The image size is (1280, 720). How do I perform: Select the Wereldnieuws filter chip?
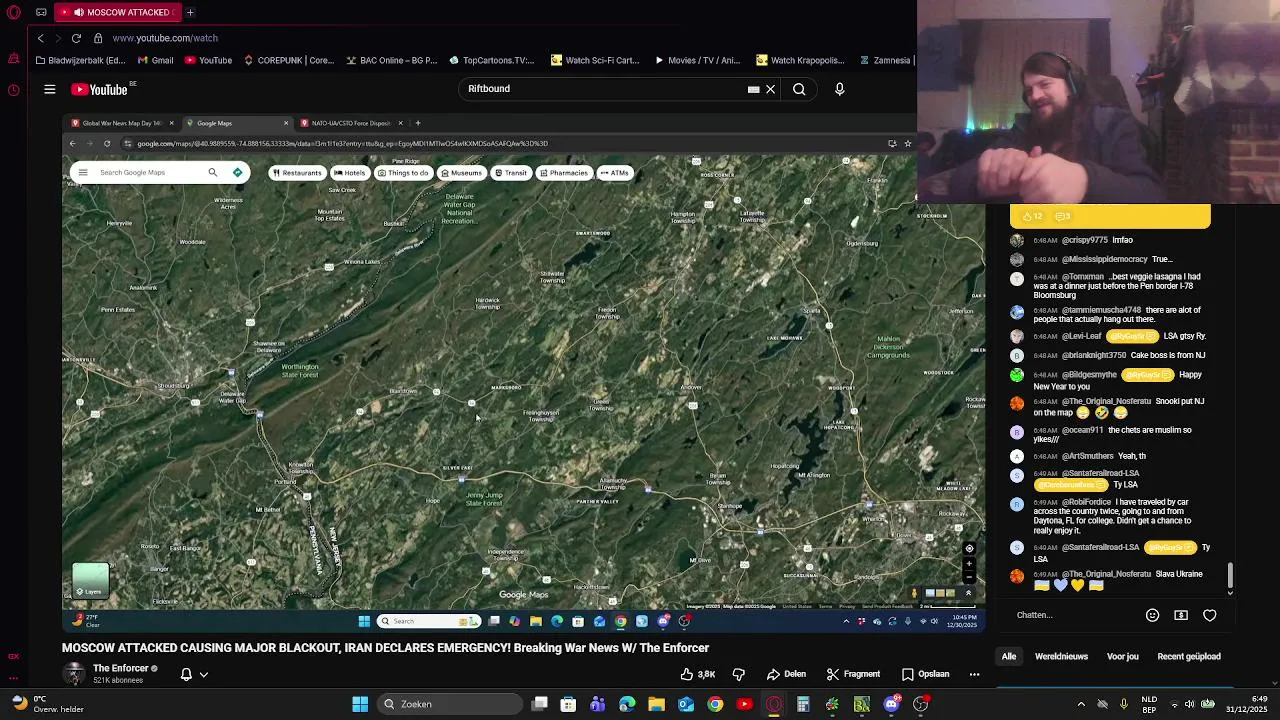click(1061, 657)
